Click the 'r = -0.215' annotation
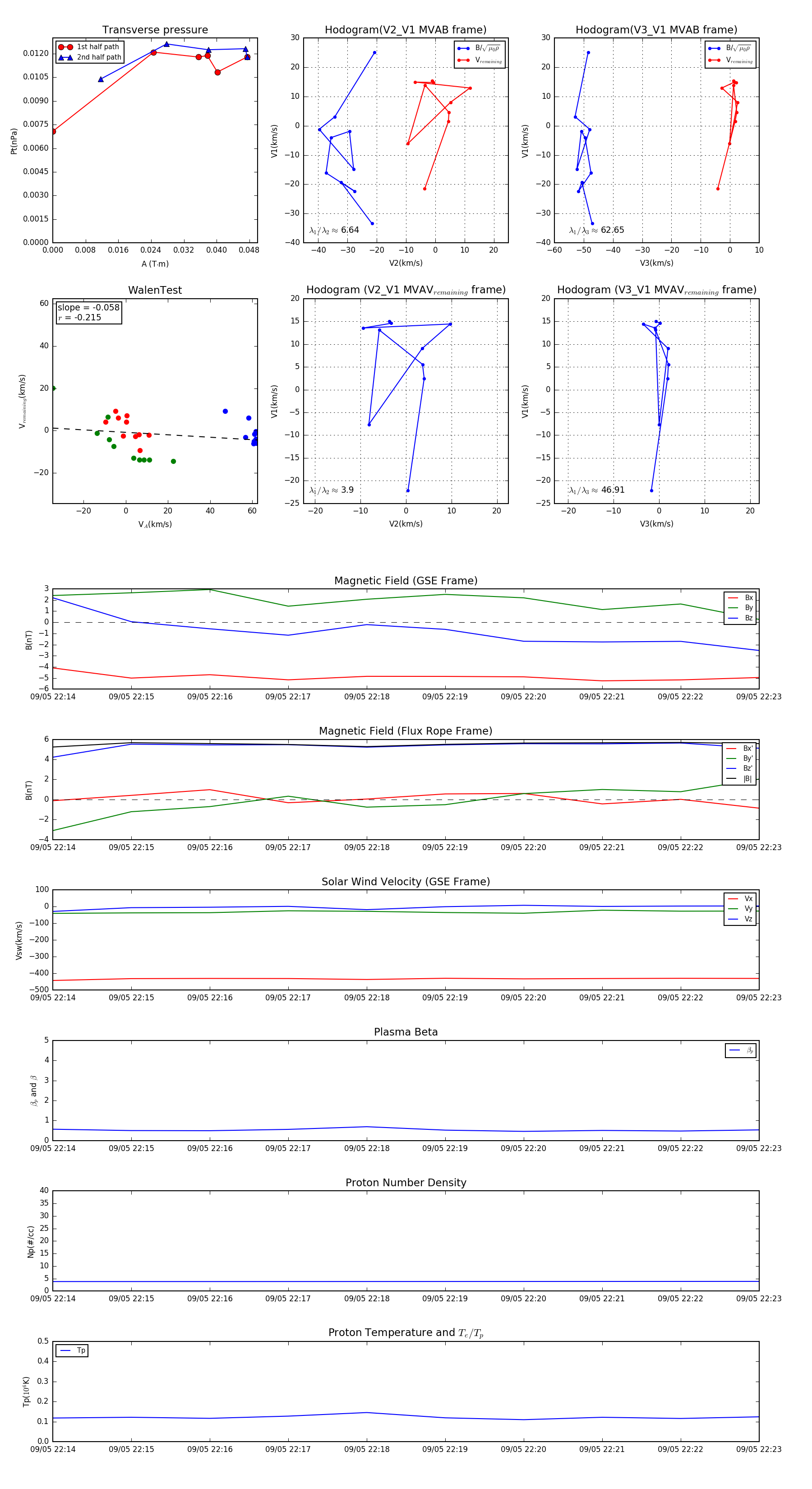 point(79,317)
